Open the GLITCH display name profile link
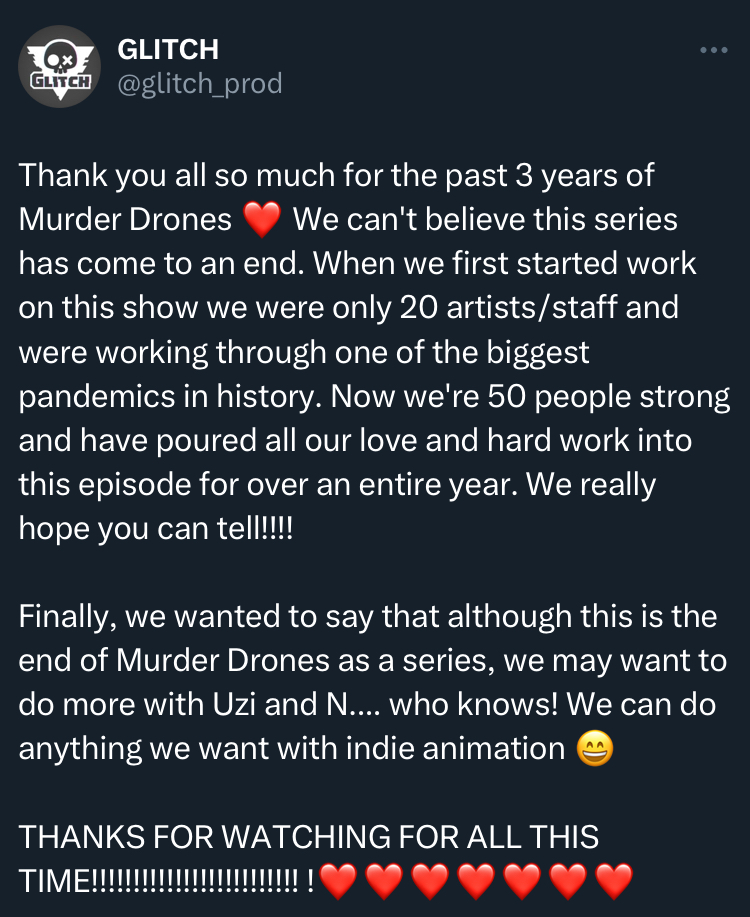 pos(168,48)
